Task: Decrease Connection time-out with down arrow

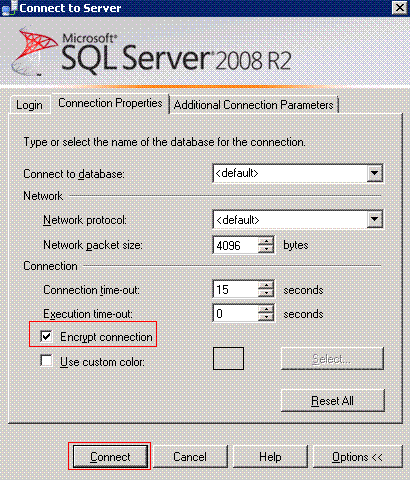Action: [266, 293]
